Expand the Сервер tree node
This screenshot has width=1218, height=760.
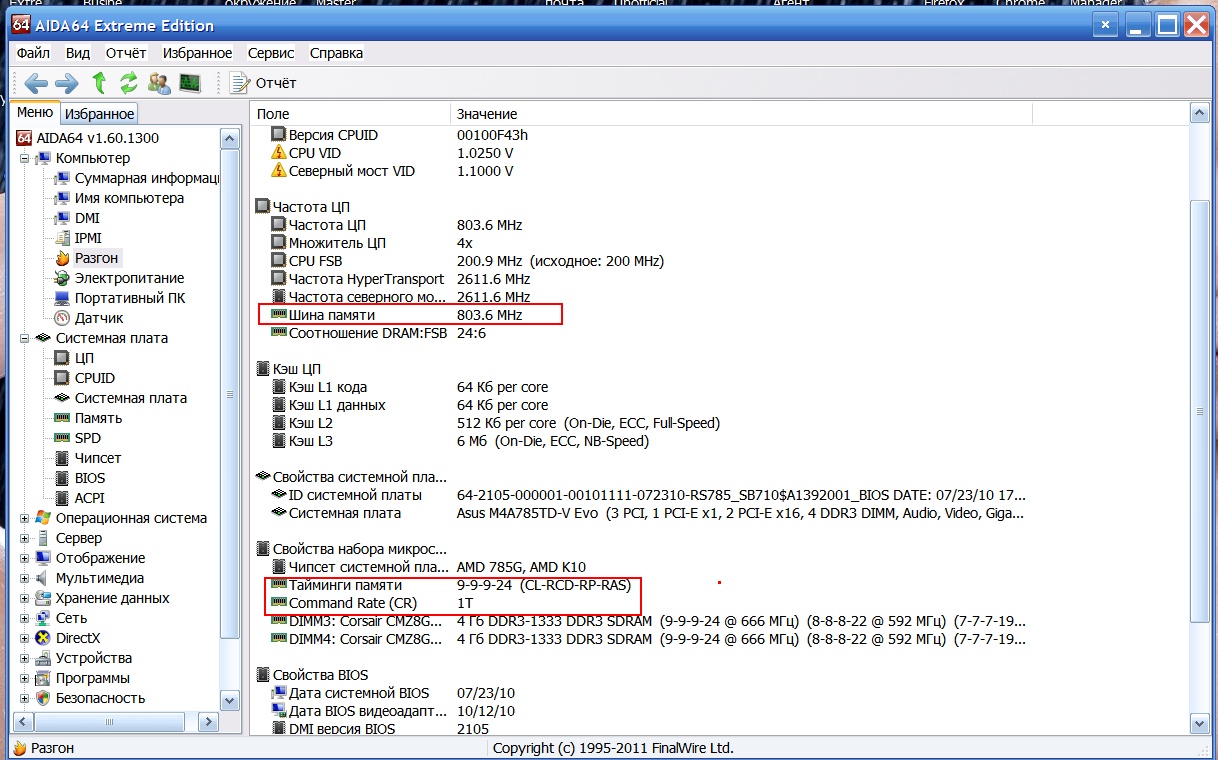click(x=25, y=538)
